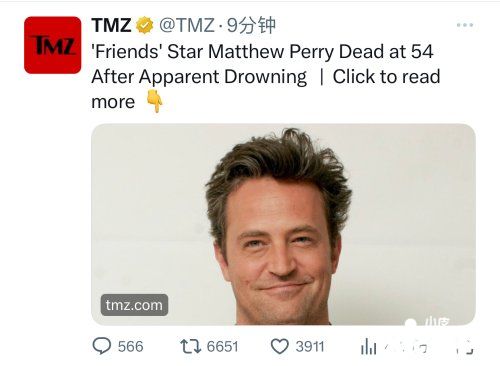Viewport: 500px width, 366px height.
Task: Click the 6651 retweets count
Action: click(222, 346)
